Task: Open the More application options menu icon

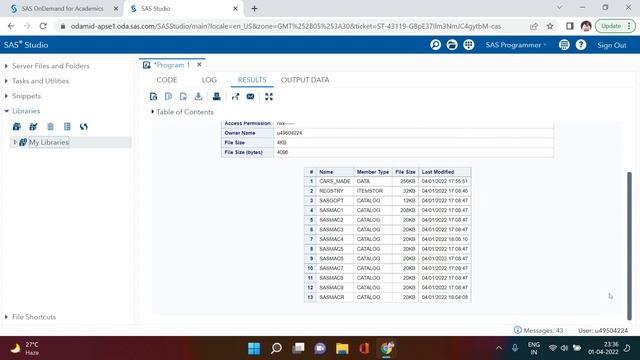Action: click(x=564, y=45)
